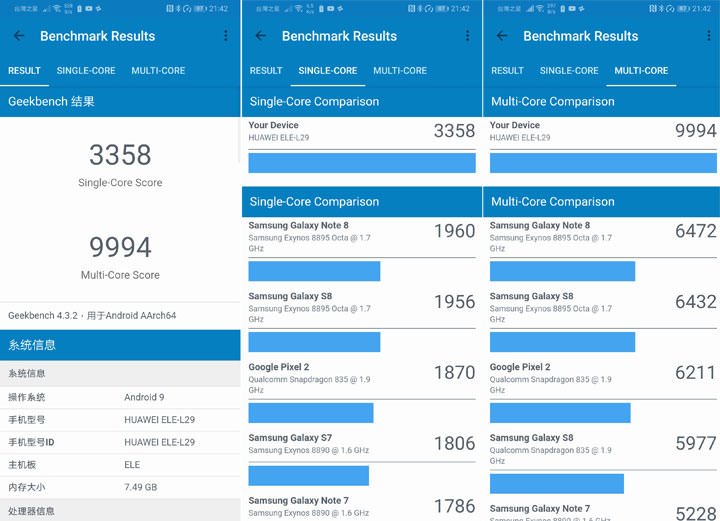This screenshot has height=521, width=720.
Task: Tap the Wi-Fi icon on the Multi-Core Comparison screen
Action: click(x=540, y=8)
